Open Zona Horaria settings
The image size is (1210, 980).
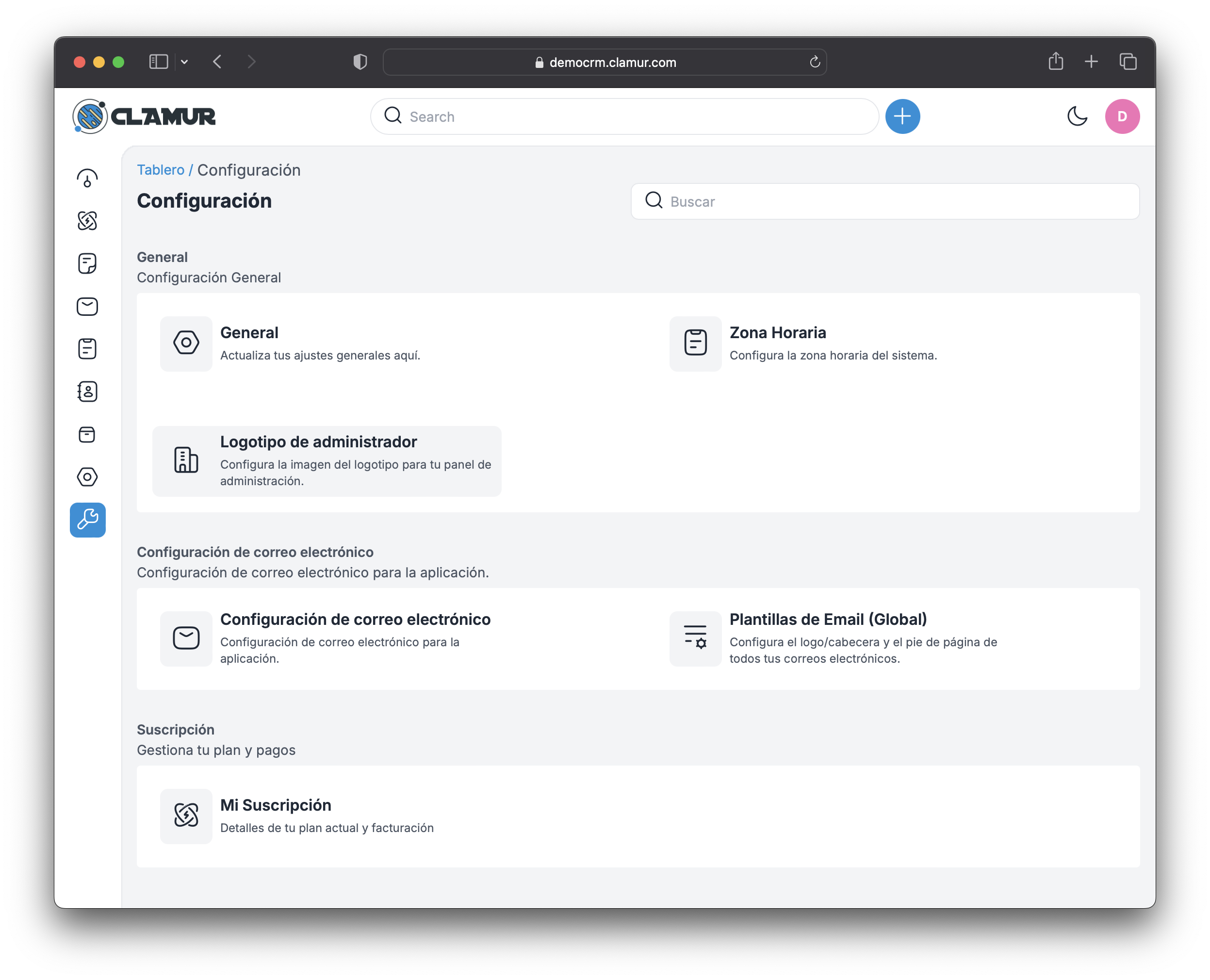coord(778,332)
